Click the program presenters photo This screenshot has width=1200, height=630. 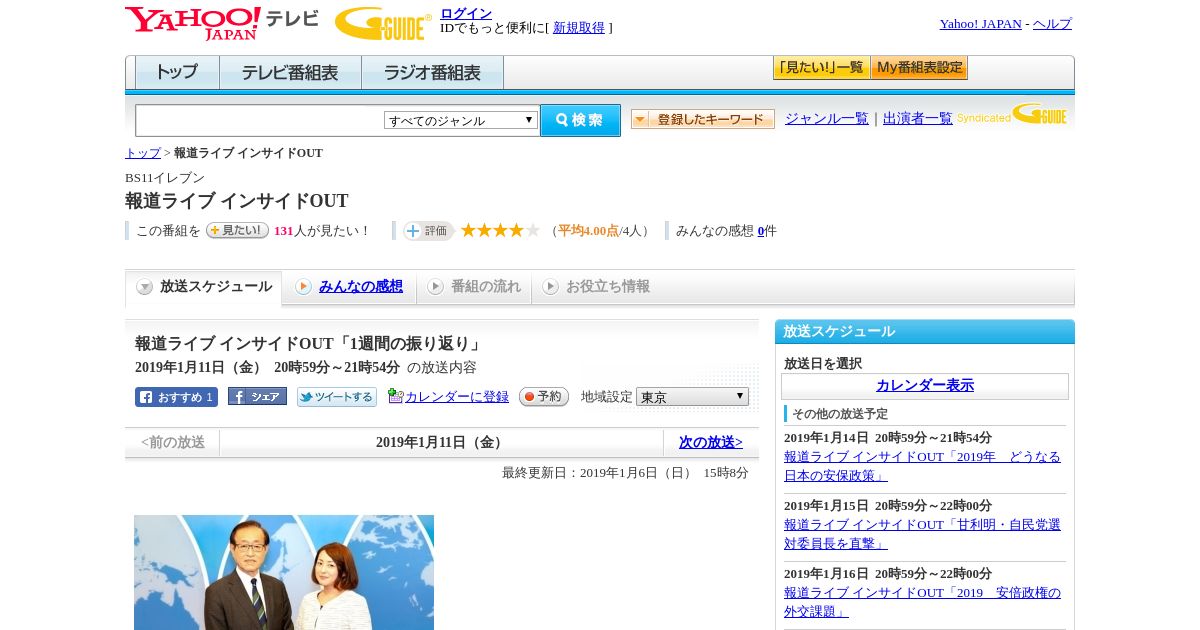pyautogui.click(x=284, y=572)
